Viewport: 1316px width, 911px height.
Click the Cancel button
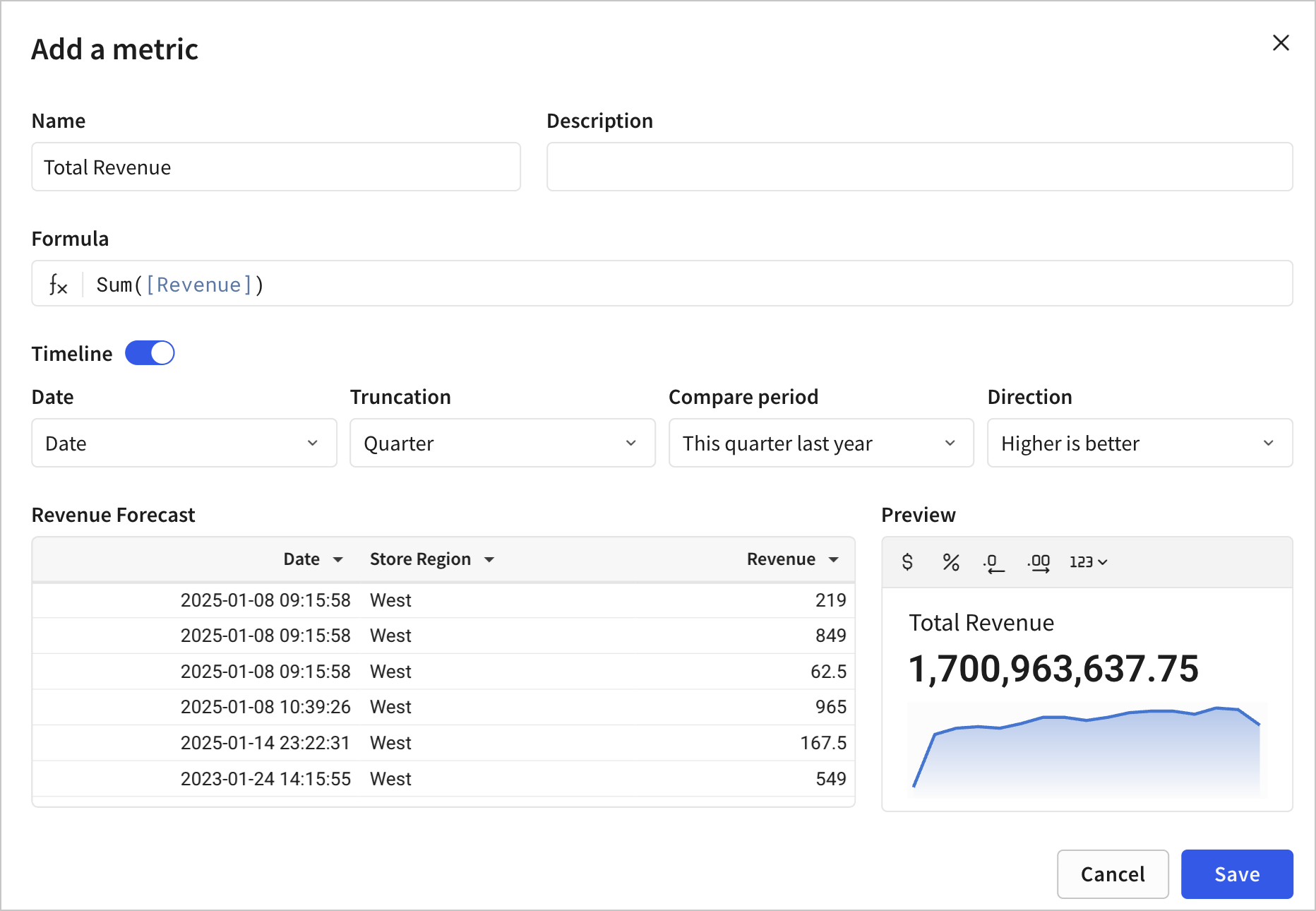coord(1113,874)
